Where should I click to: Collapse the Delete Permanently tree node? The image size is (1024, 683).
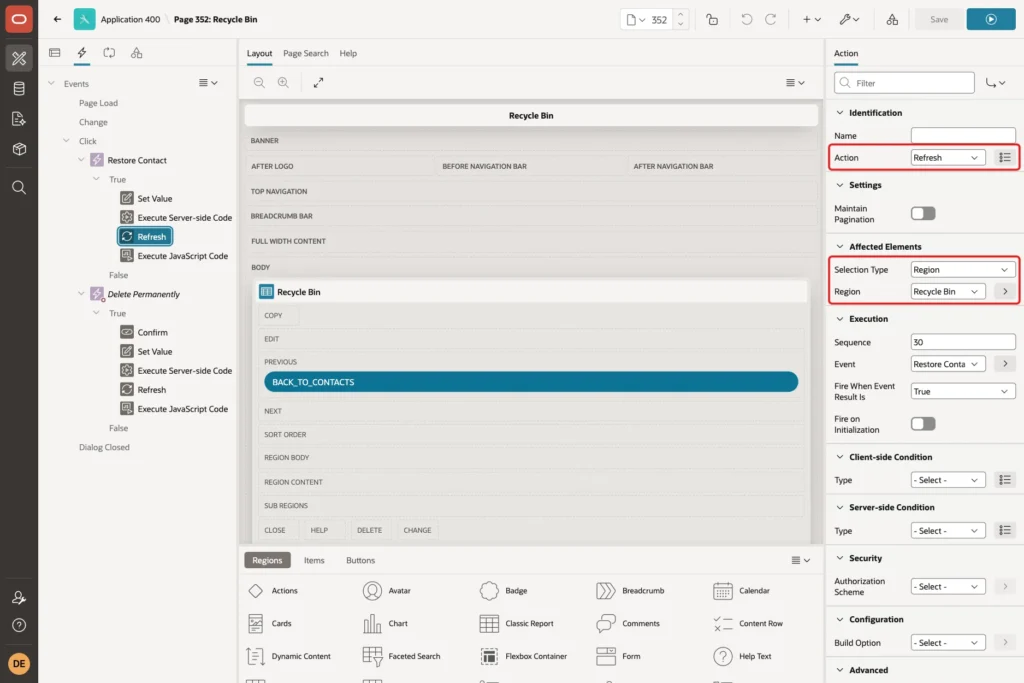81,294
